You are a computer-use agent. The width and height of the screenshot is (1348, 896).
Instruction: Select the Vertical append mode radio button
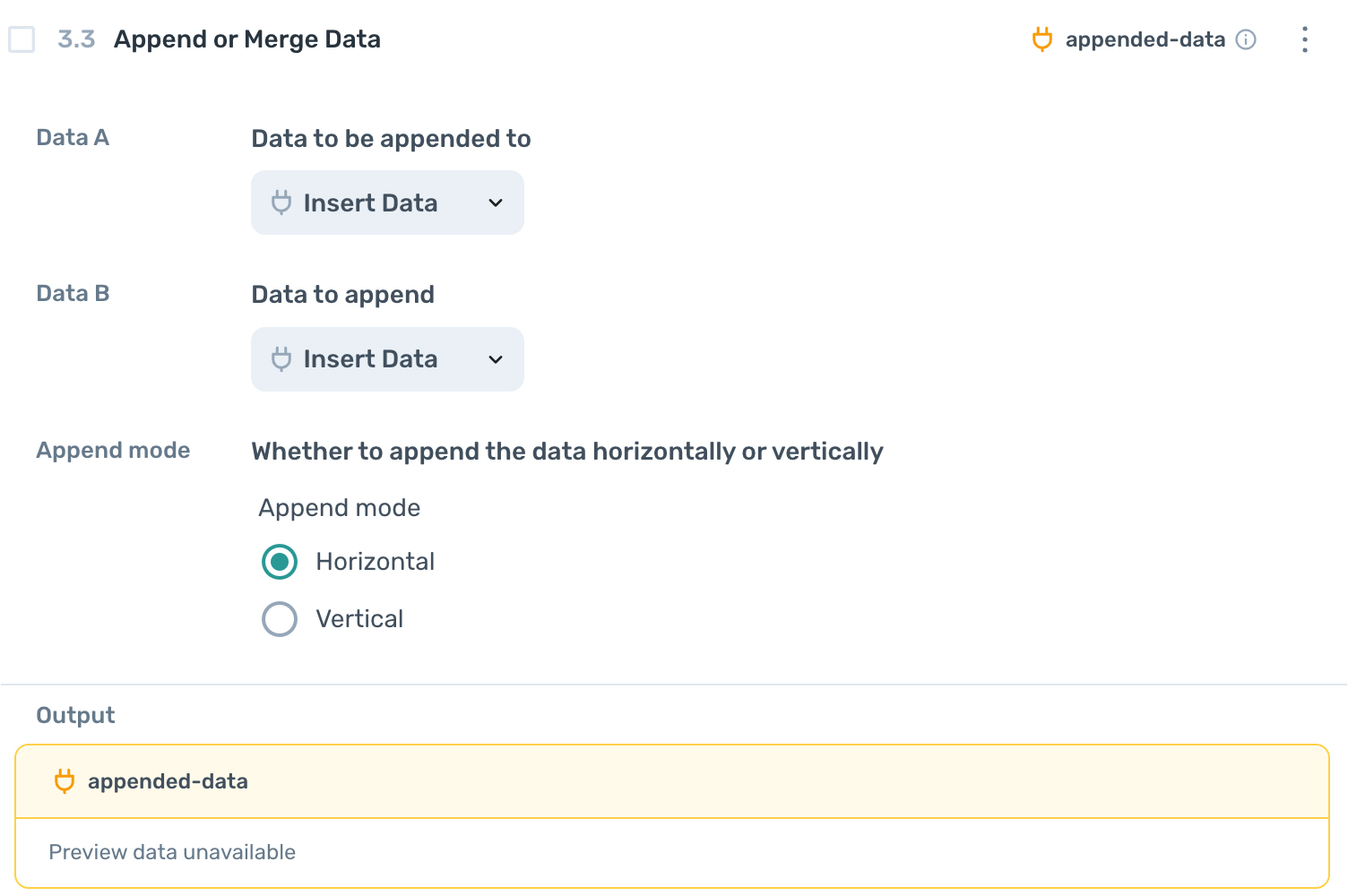279,618
